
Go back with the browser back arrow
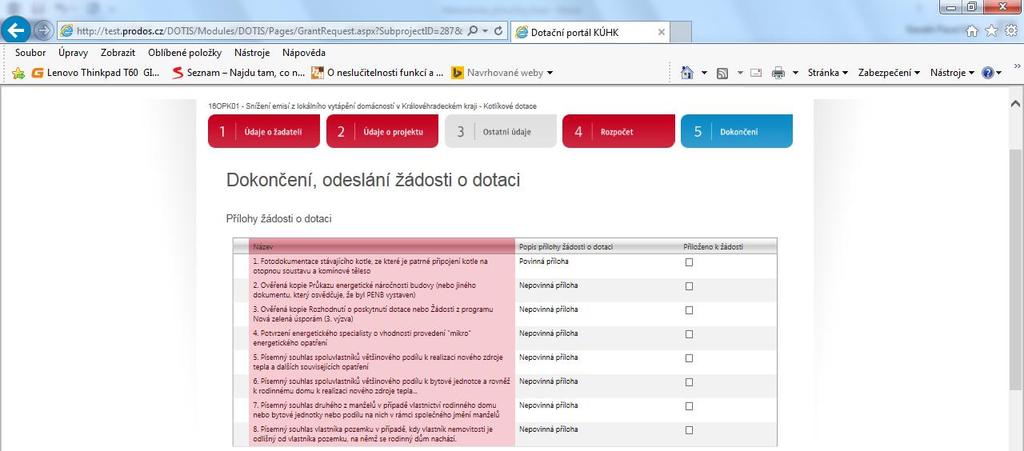pyautogui.click(x=17, y=29)
